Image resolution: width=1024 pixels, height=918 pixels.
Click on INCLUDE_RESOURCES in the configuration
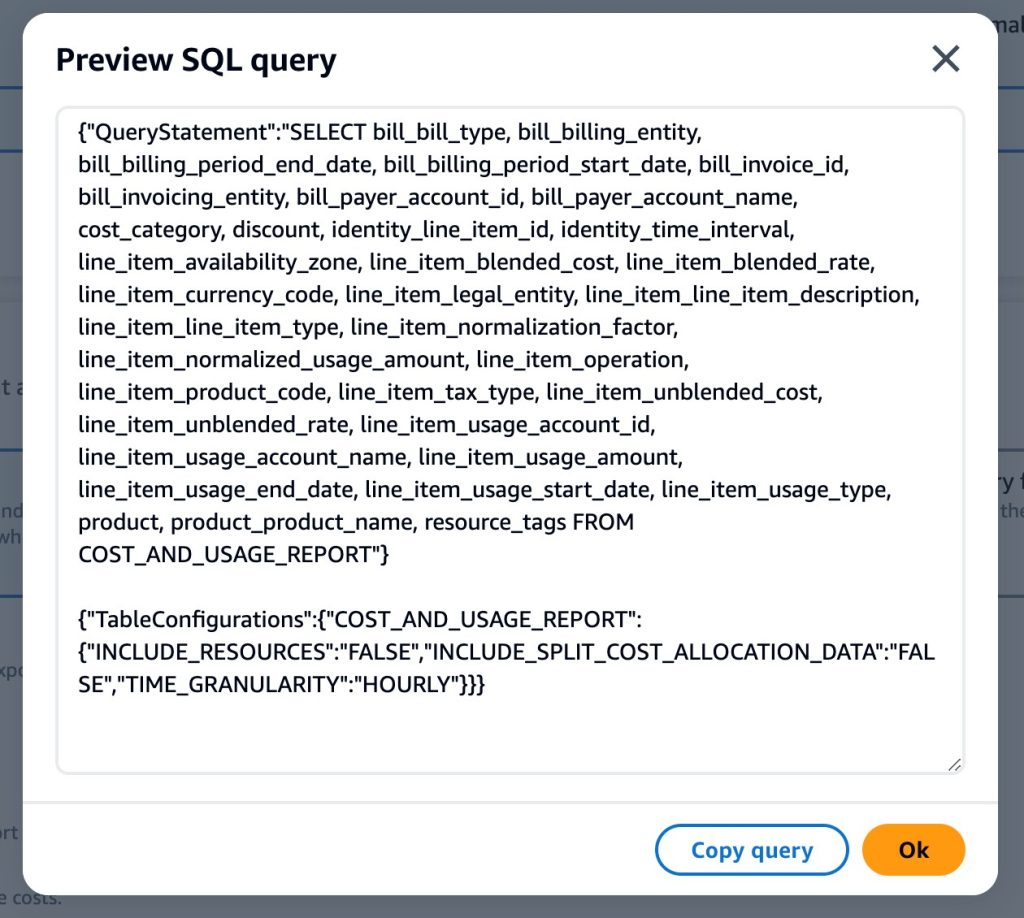207,652
